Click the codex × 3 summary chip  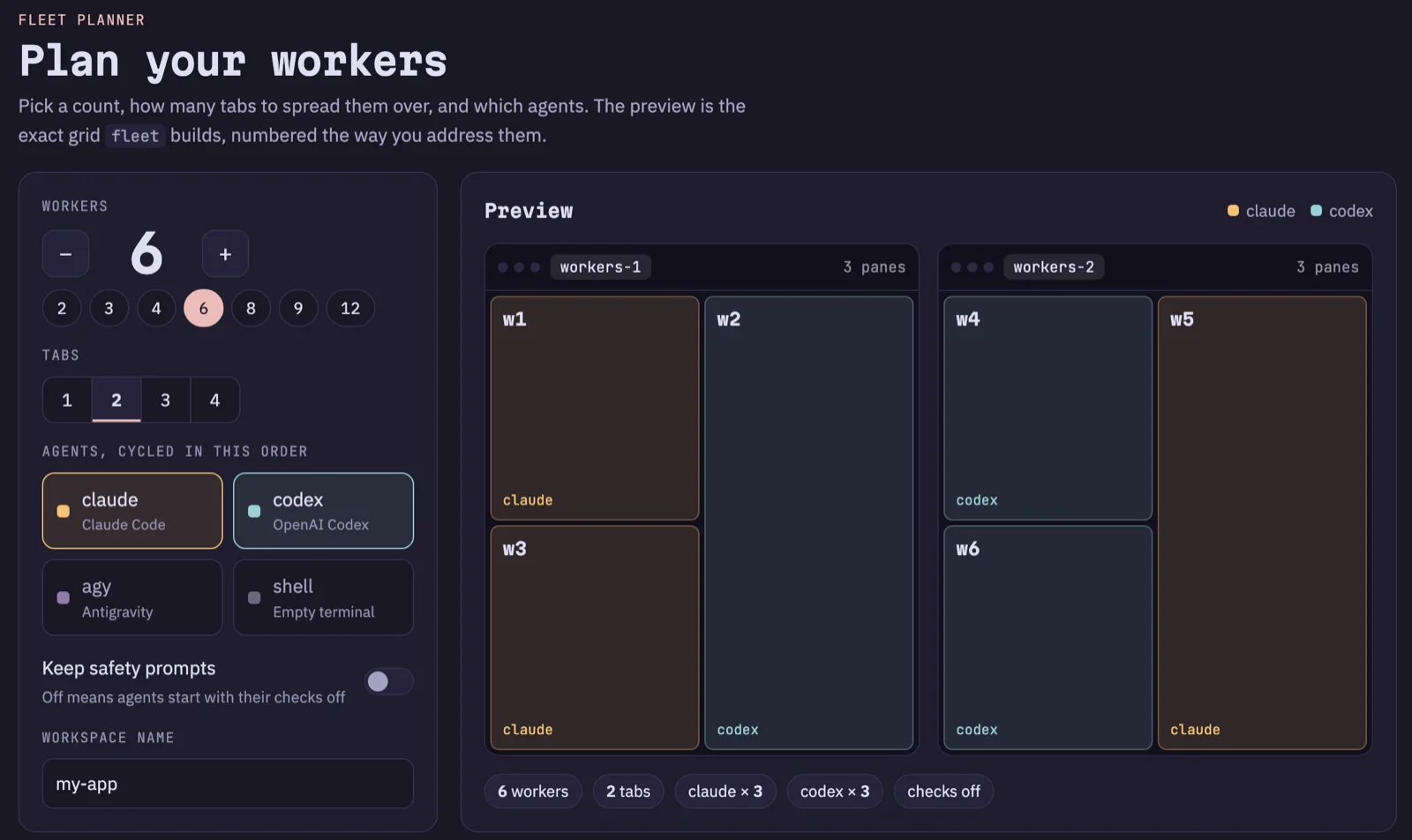pos(835,791)
